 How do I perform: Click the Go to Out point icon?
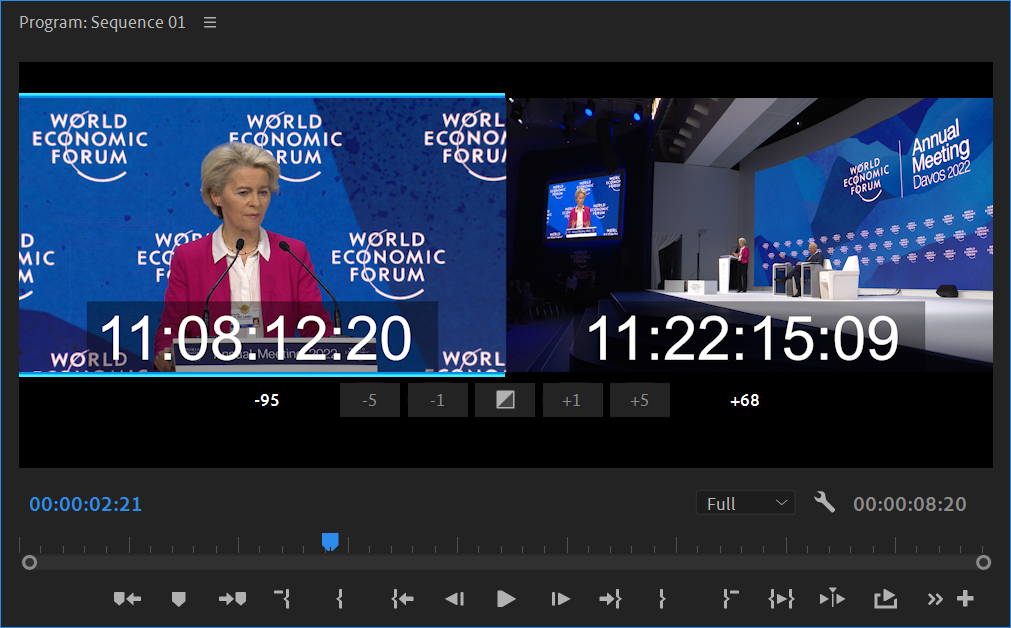click(610, 599)
